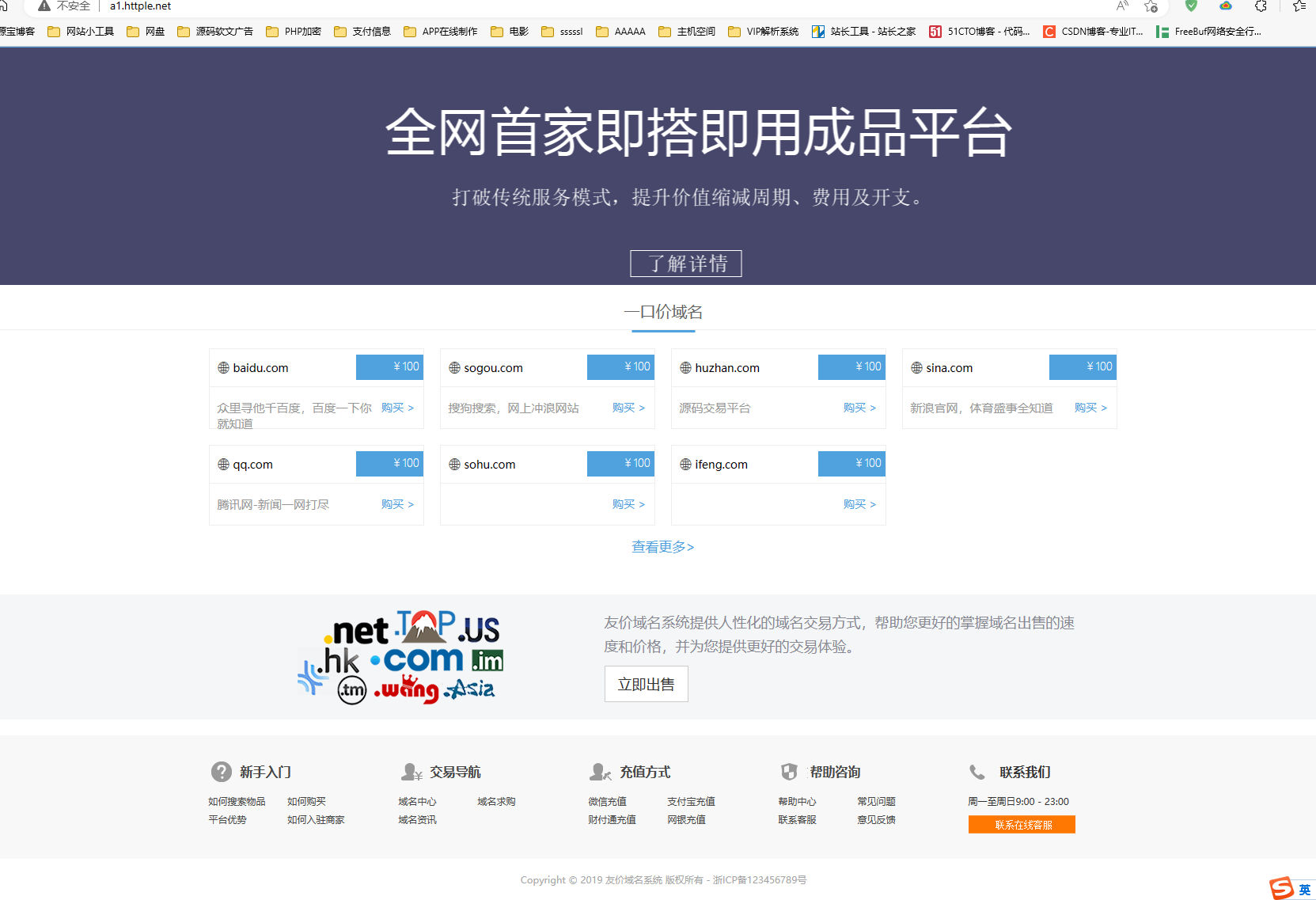Click the orange 联系在线客服 button
1316x900 pixels.
[x=1022, y=825]
